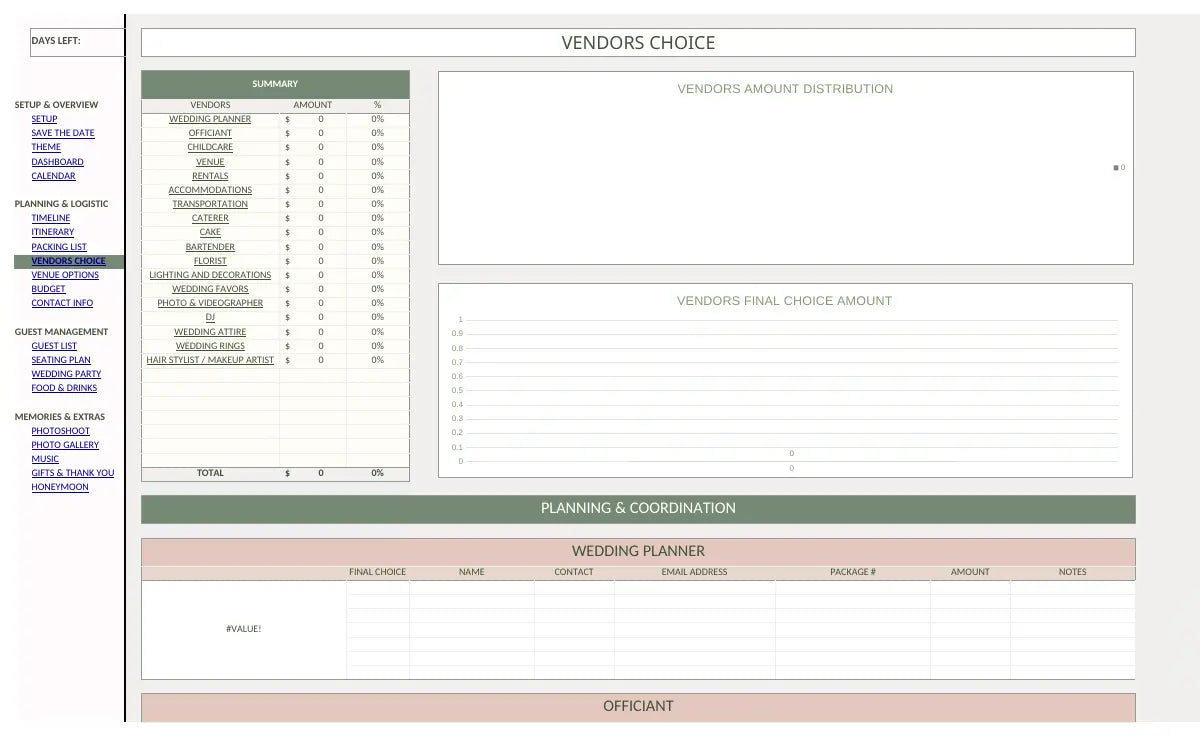Select VENUE vendor link in summary
The image size is (1200, 737).
210,162
